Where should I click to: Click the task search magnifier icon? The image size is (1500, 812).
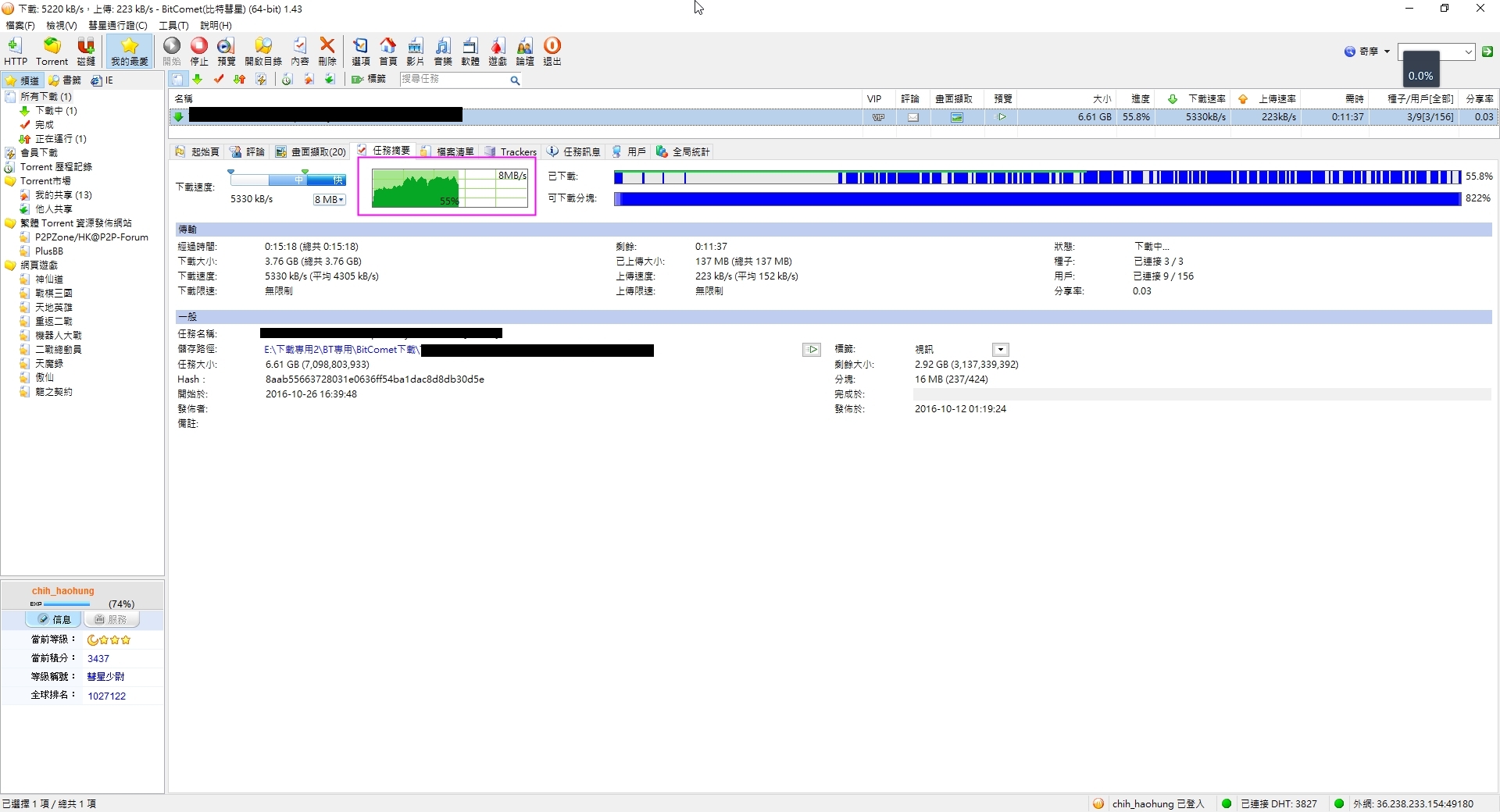[x=515, y=80]
